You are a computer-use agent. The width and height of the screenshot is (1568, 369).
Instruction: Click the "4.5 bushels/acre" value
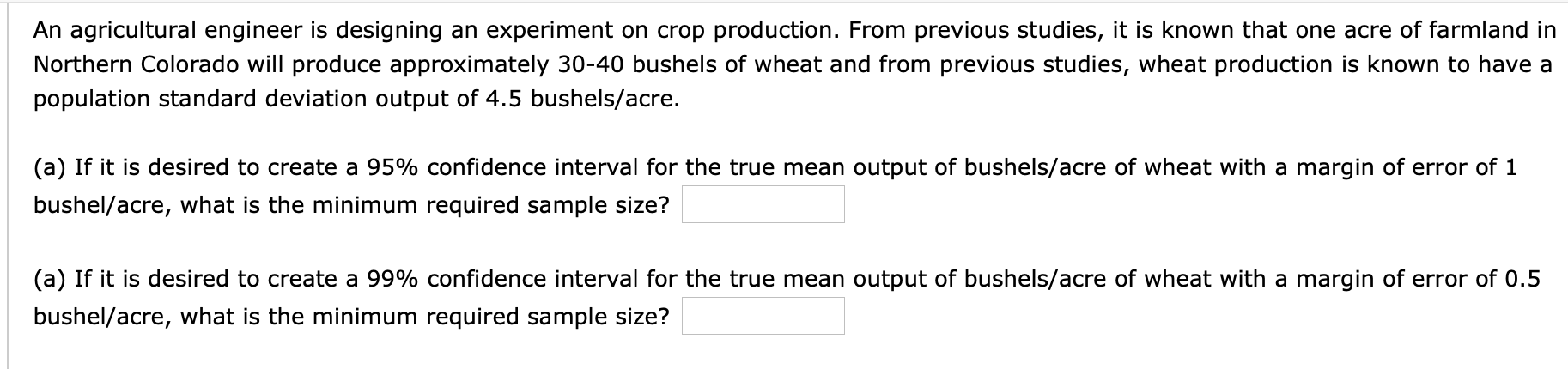click(582, 100)
